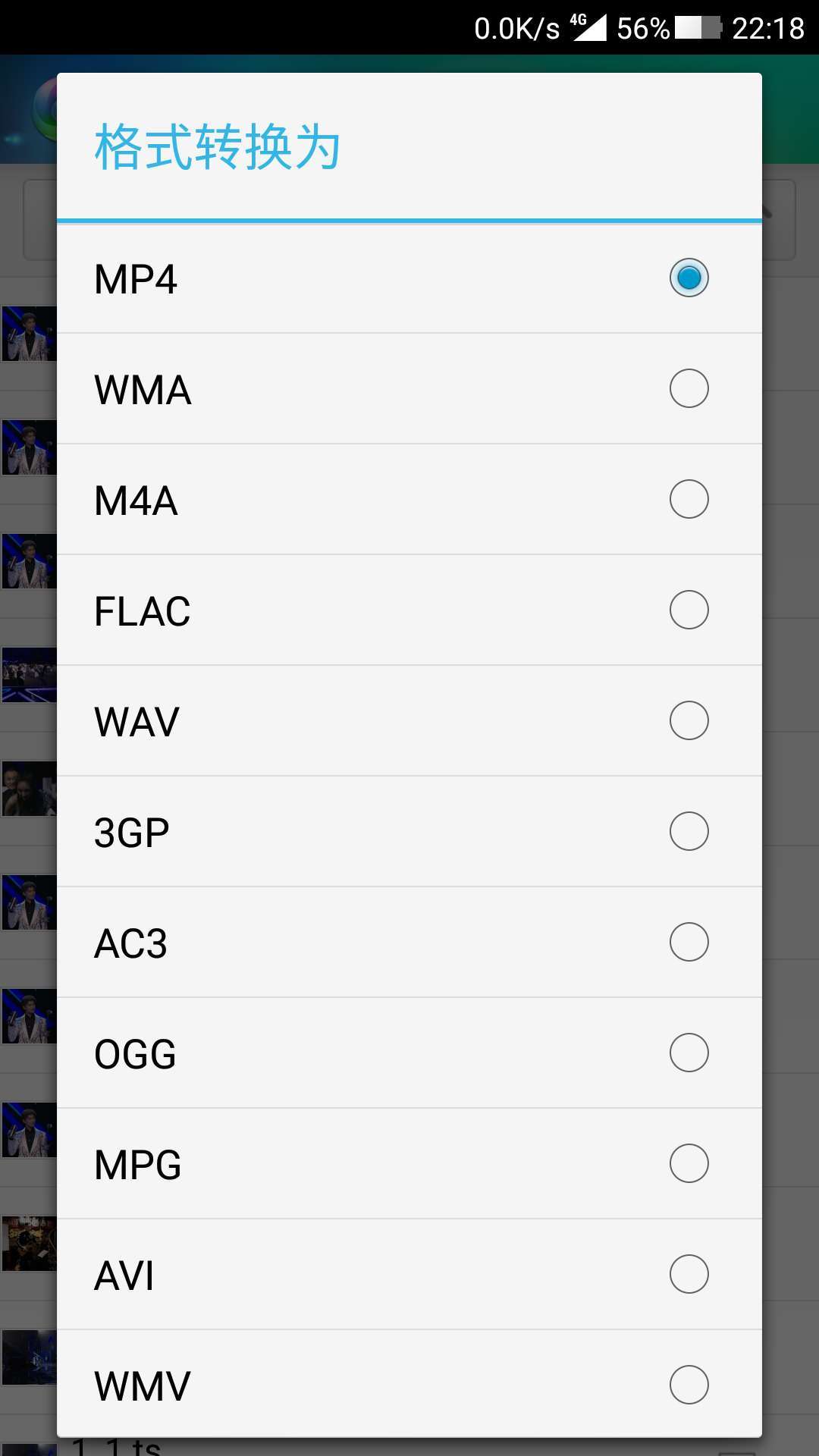Select AVI format list entry

click(409, 1275)
